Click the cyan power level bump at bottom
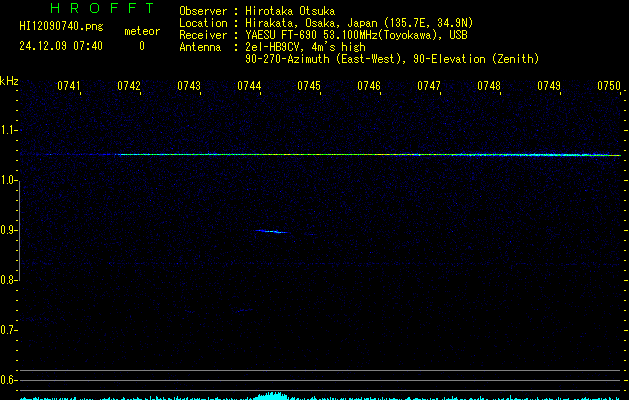This screenshot has height=400, width=629. pyautogui.click(x=271, y=396)
